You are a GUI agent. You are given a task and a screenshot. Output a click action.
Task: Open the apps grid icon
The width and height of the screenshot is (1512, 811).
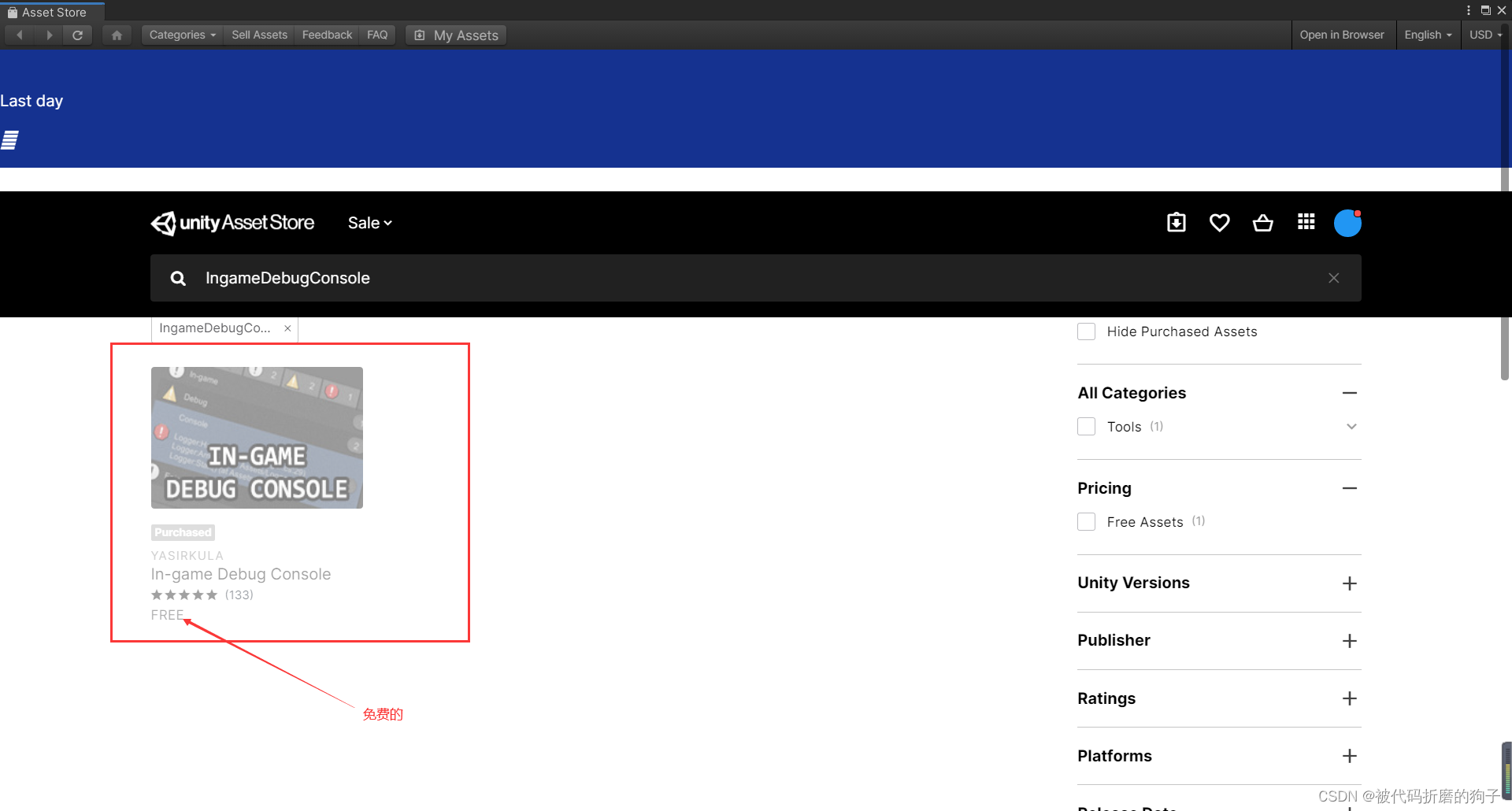[x=1306, y=222]
